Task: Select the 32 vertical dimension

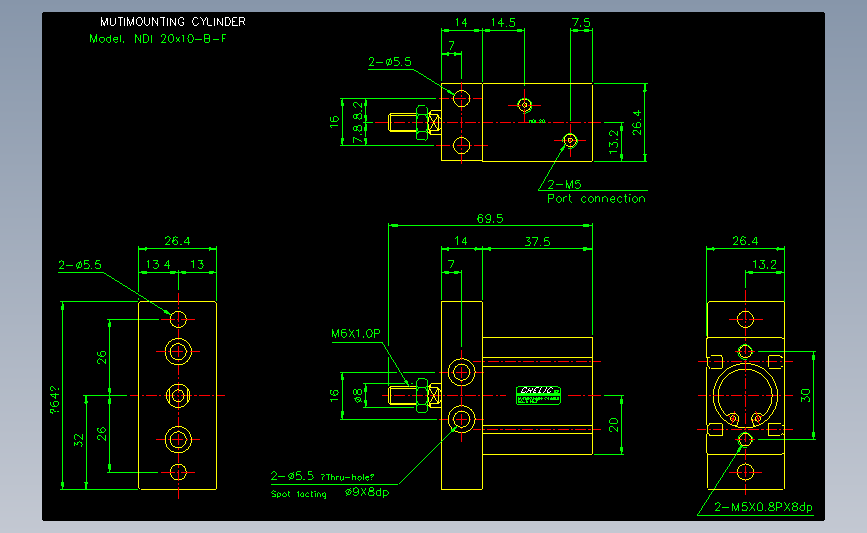Action: [x=79, y=441]
